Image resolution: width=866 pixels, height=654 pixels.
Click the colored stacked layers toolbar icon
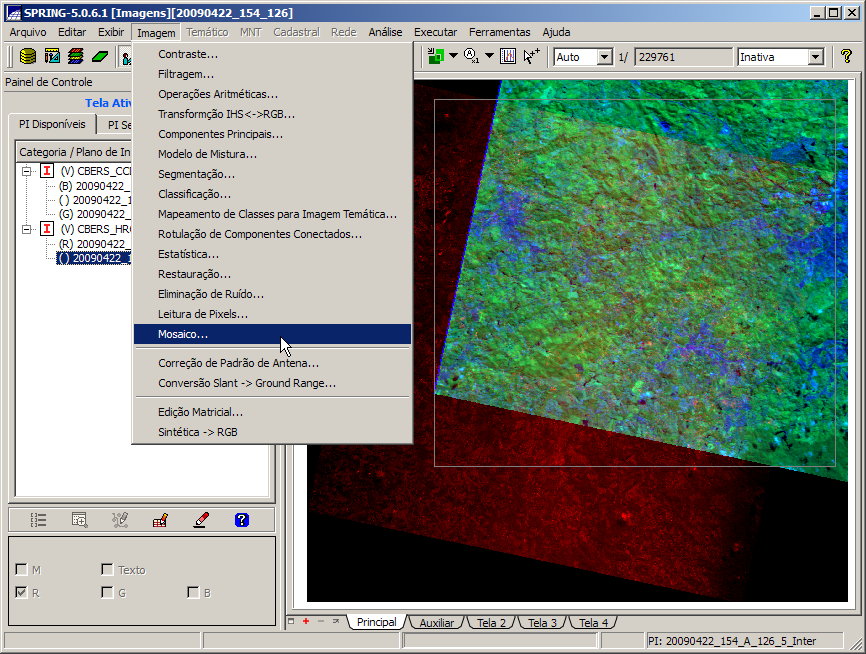tap(76, 57)
